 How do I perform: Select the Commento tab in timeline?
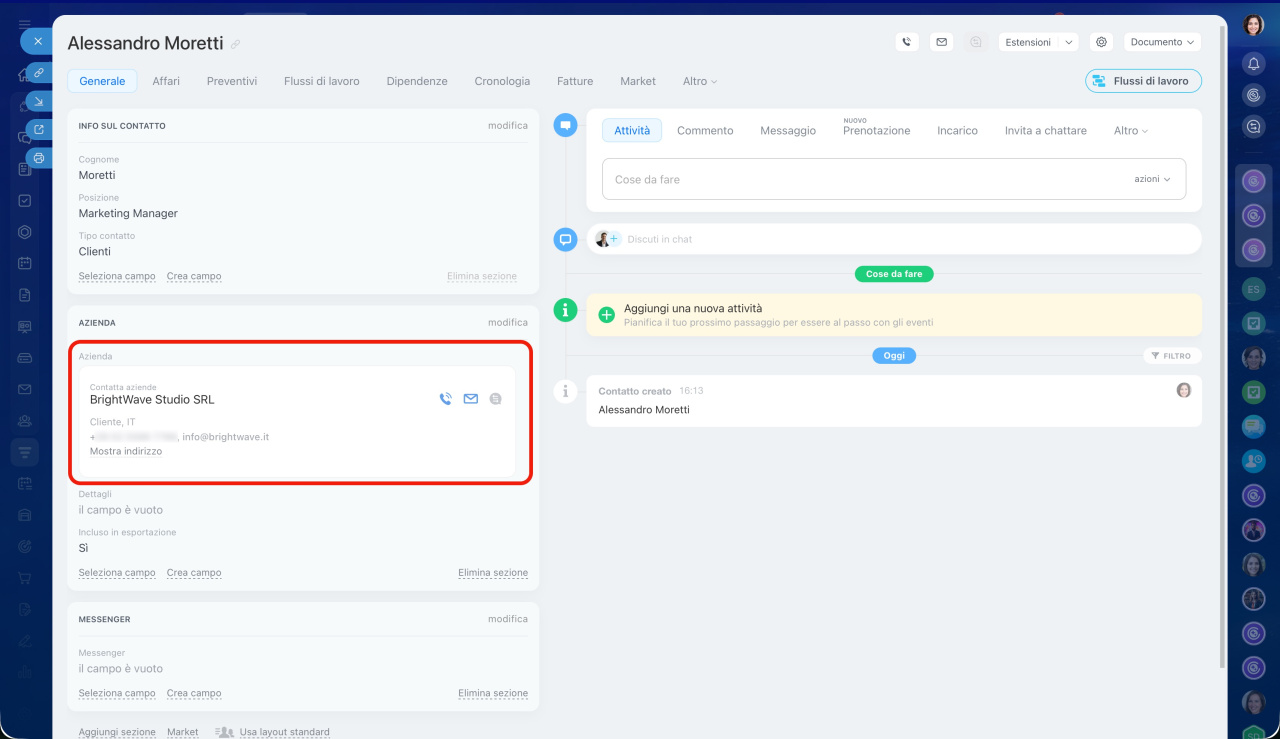(x=705, y=131)
